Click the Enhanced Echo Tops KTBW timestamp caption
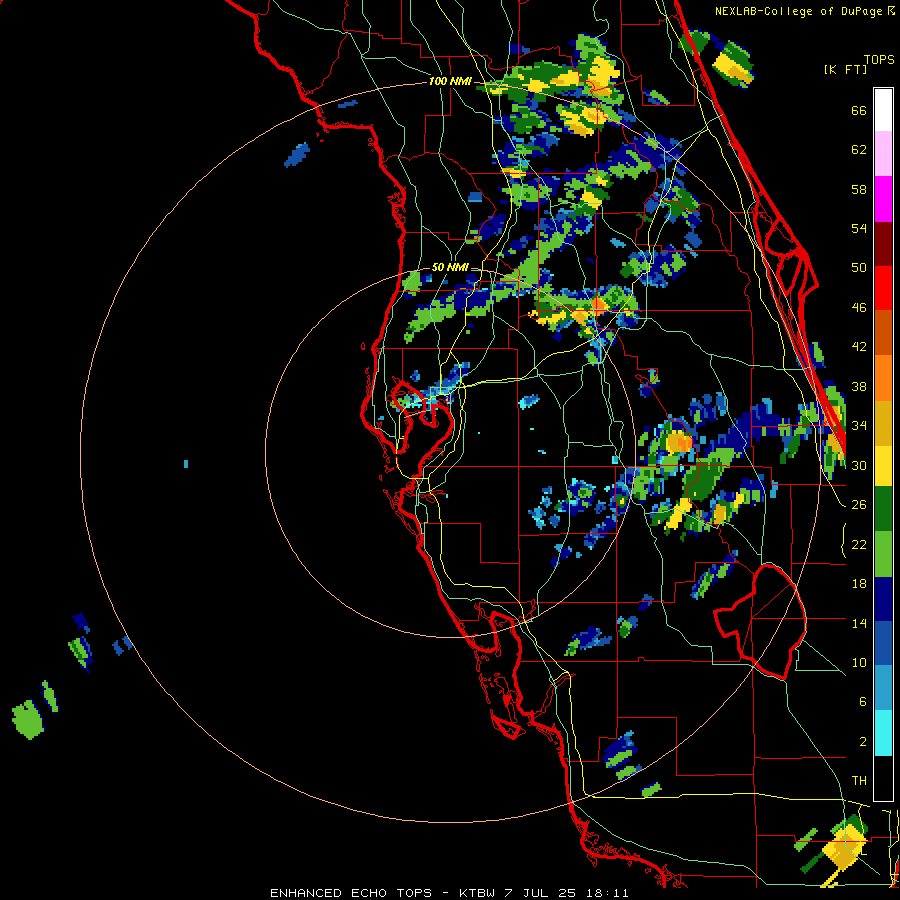 pyautogui.click(x=449, y=893)
